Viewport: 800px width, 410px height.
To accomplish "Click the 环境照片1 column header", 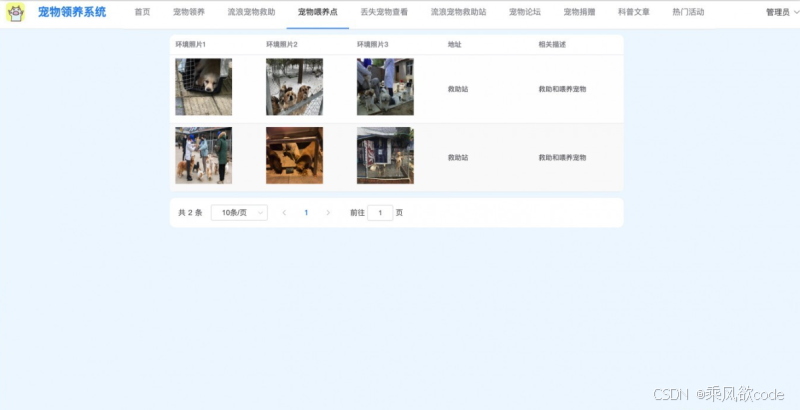I will pyautogui.click(x=191, y=44).
